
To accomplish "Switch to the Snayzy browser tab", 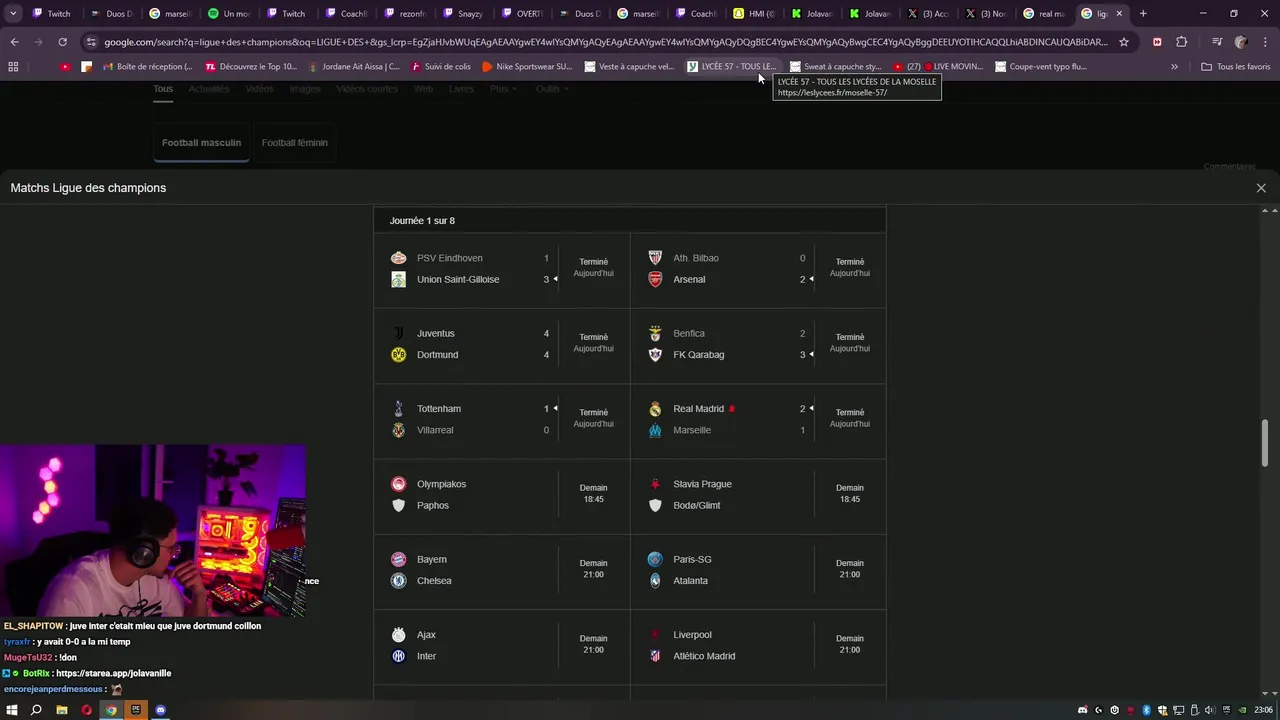I will 463,14.
